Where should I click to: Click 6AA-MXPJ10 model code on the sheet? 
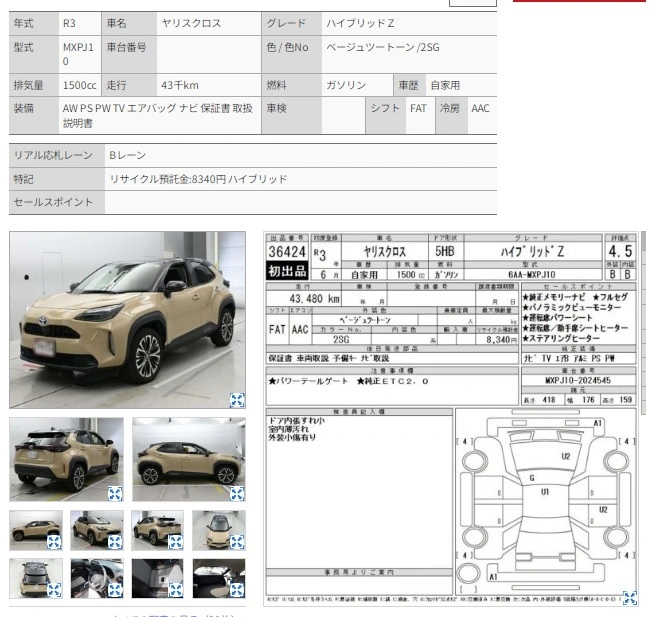click(532, 274)
